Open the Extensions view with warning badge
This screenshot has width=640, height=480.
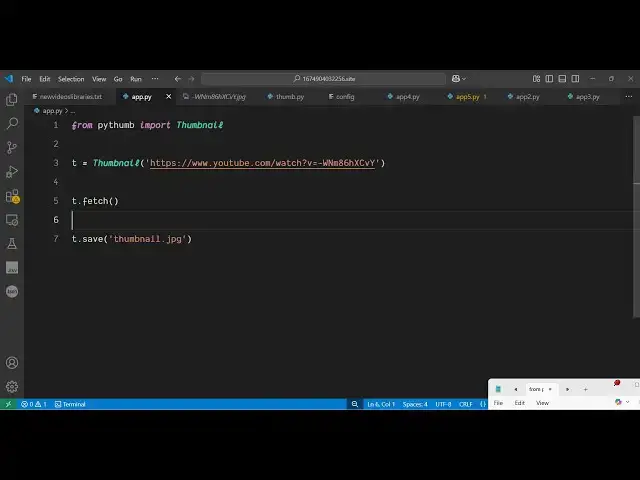tap(12, 196)
